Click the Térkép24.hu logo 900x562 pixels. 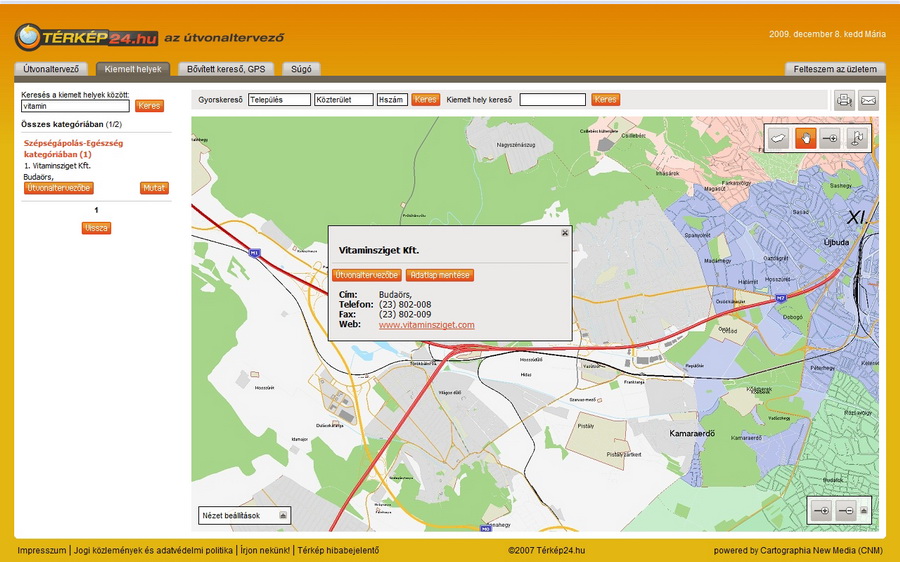(86, 38)
